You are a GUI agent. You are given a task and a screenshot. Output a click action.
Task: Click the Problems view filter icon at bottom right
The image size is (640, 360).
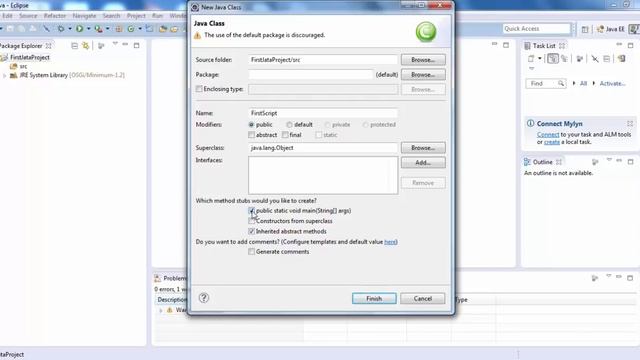[595, 278]
